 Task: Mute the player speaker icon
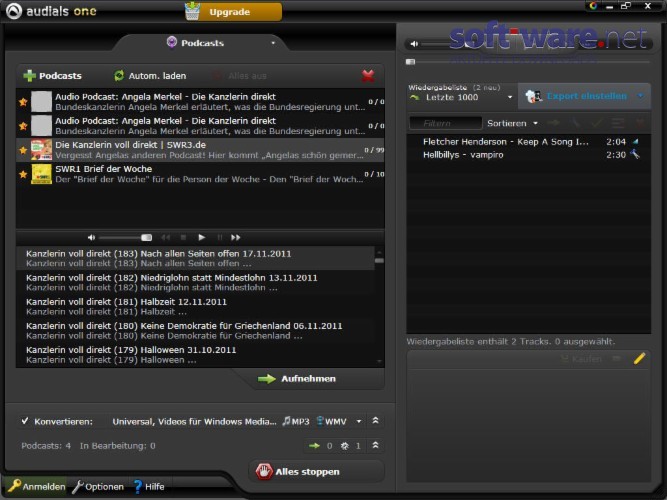pyautogui.click(x=414, y=43)
